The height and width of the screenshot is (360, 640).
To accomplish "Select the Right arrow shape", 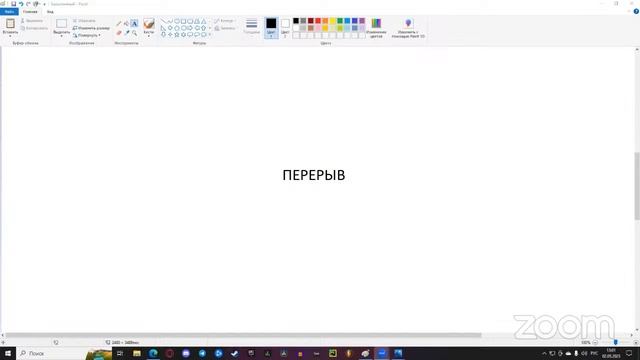I will pos(190,28).
